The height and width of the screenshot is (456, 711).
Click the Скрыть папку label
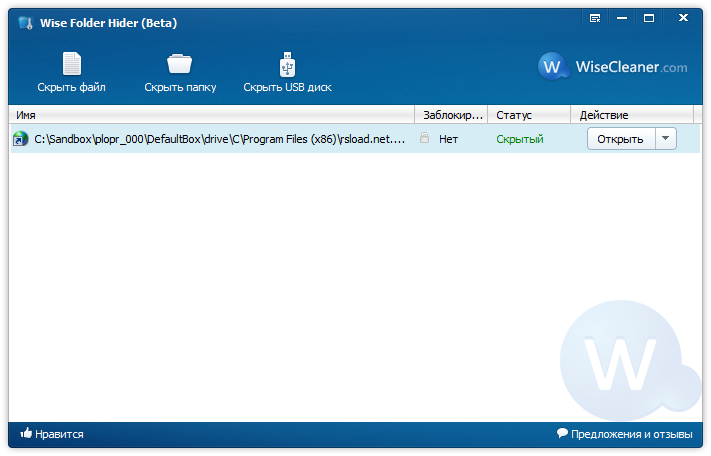coord(180,87)
